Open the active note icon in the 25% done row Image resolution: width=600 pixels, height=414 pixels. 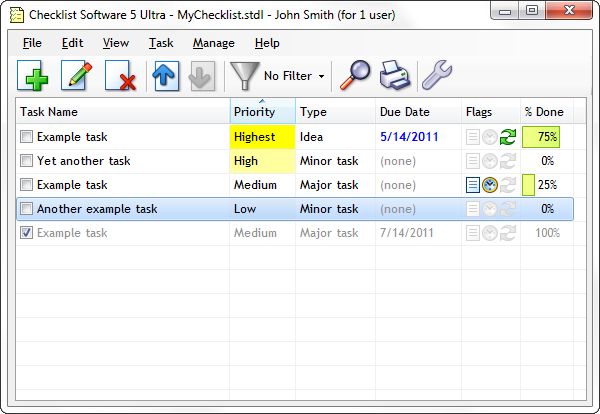(473, 185)
